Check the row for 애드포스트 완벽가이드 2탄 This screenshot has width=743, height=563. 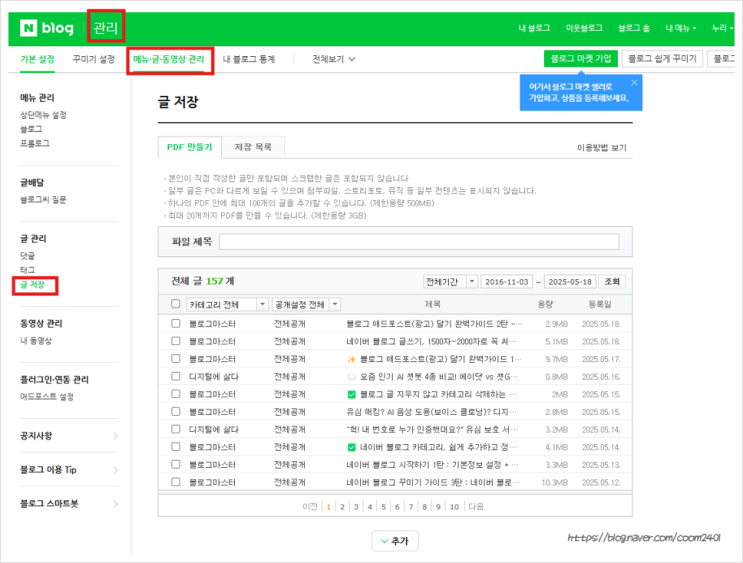point(176,324)
